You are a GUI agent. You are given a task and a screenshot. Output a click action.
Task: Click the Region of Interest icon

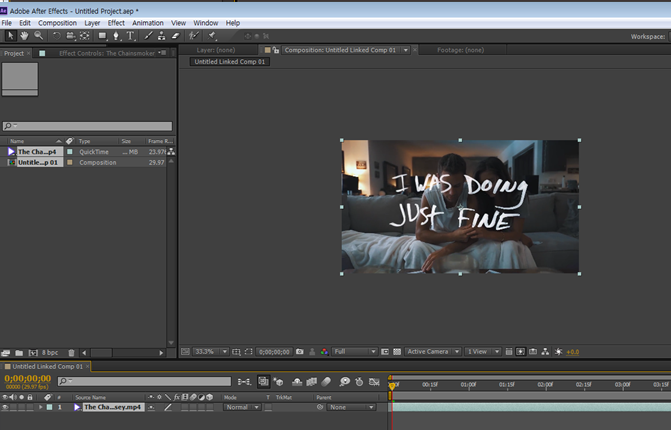(x=385, y=352)
